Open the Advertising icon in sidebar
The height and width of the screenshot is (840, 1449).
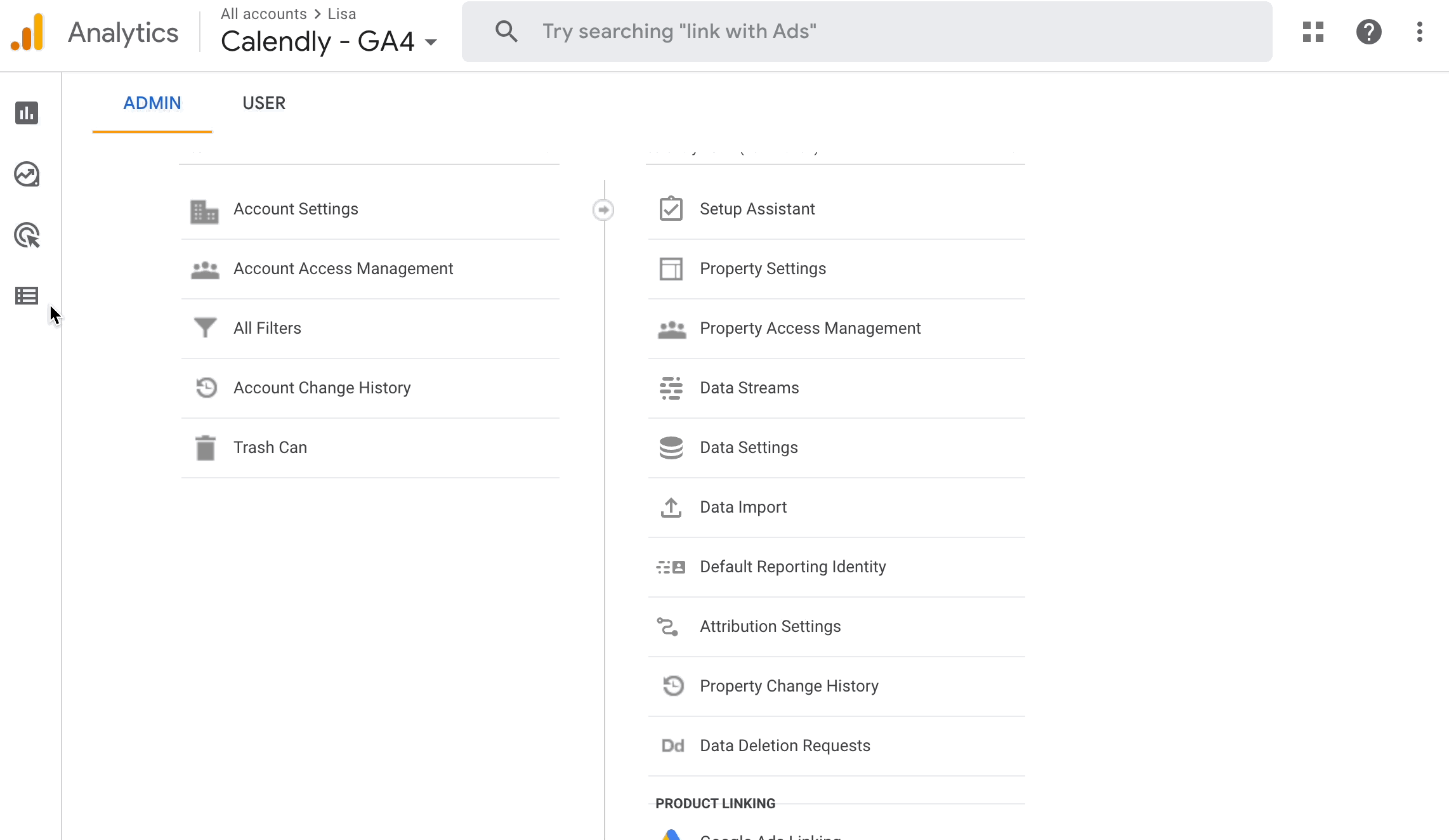tap(27, 235)
